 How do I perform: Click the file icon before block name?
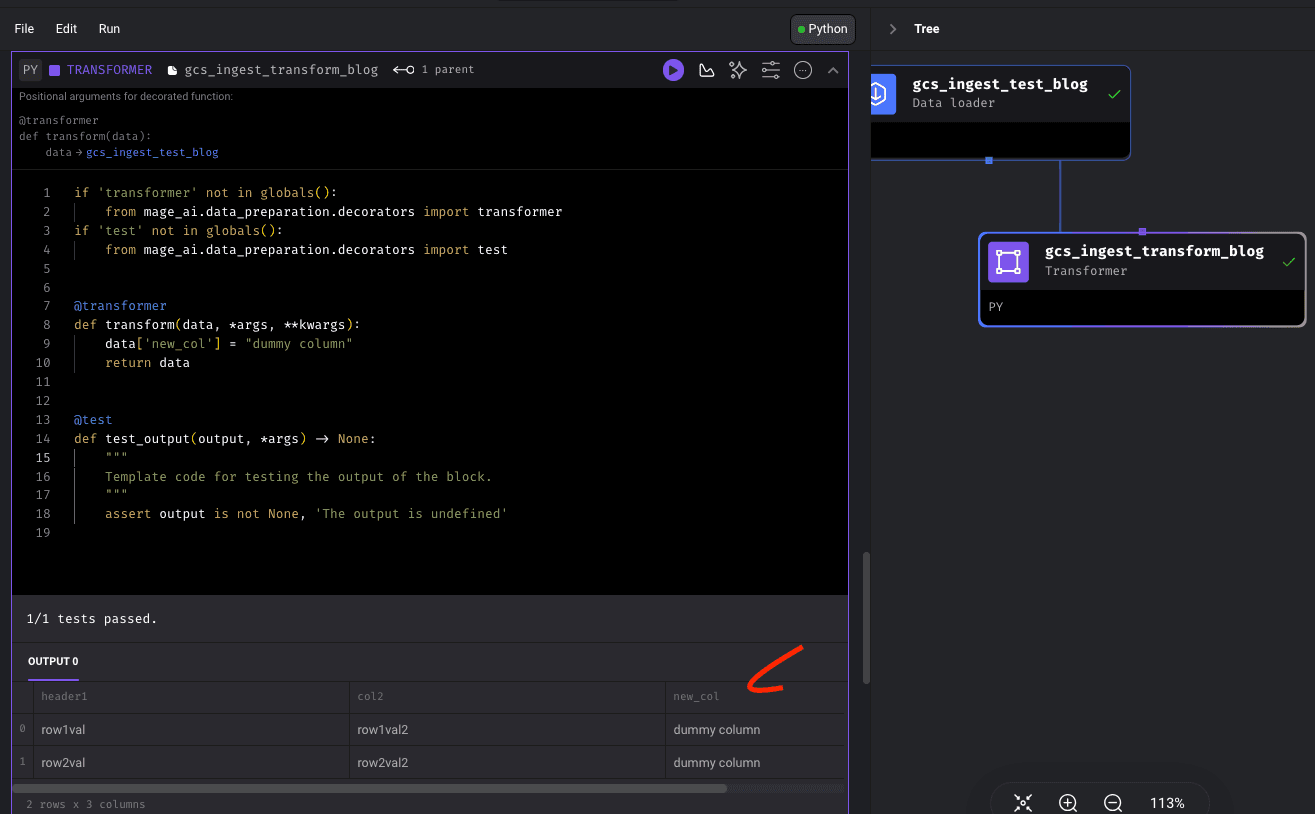172,70
